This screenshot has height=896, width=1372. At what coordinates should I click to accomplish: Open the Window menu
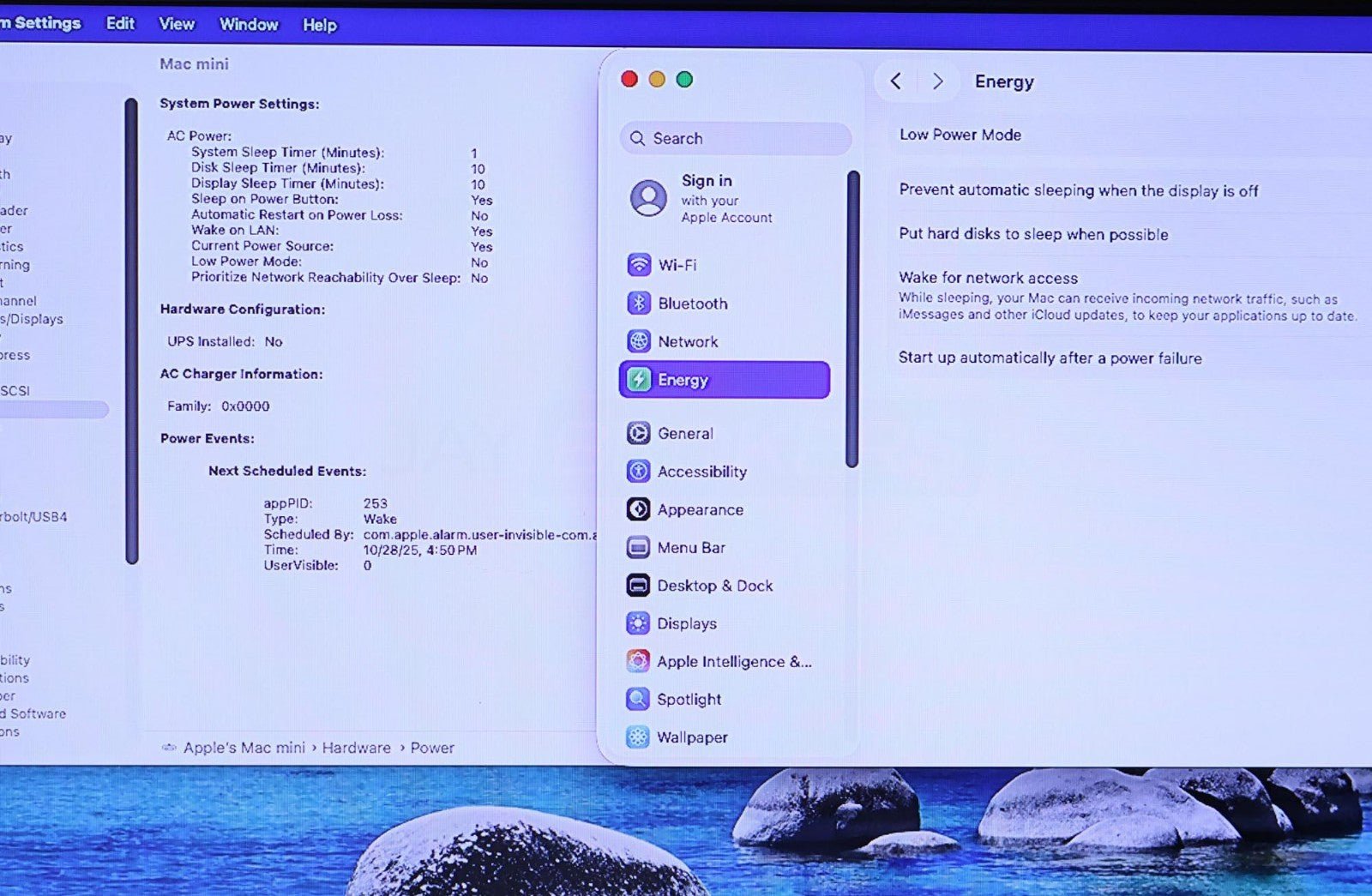(249, 25)
